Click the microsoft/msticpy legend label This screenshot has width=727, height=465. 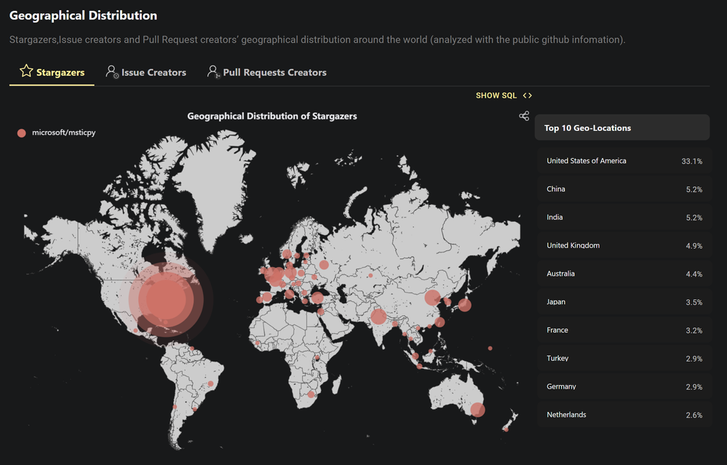(x=64, y=133)
